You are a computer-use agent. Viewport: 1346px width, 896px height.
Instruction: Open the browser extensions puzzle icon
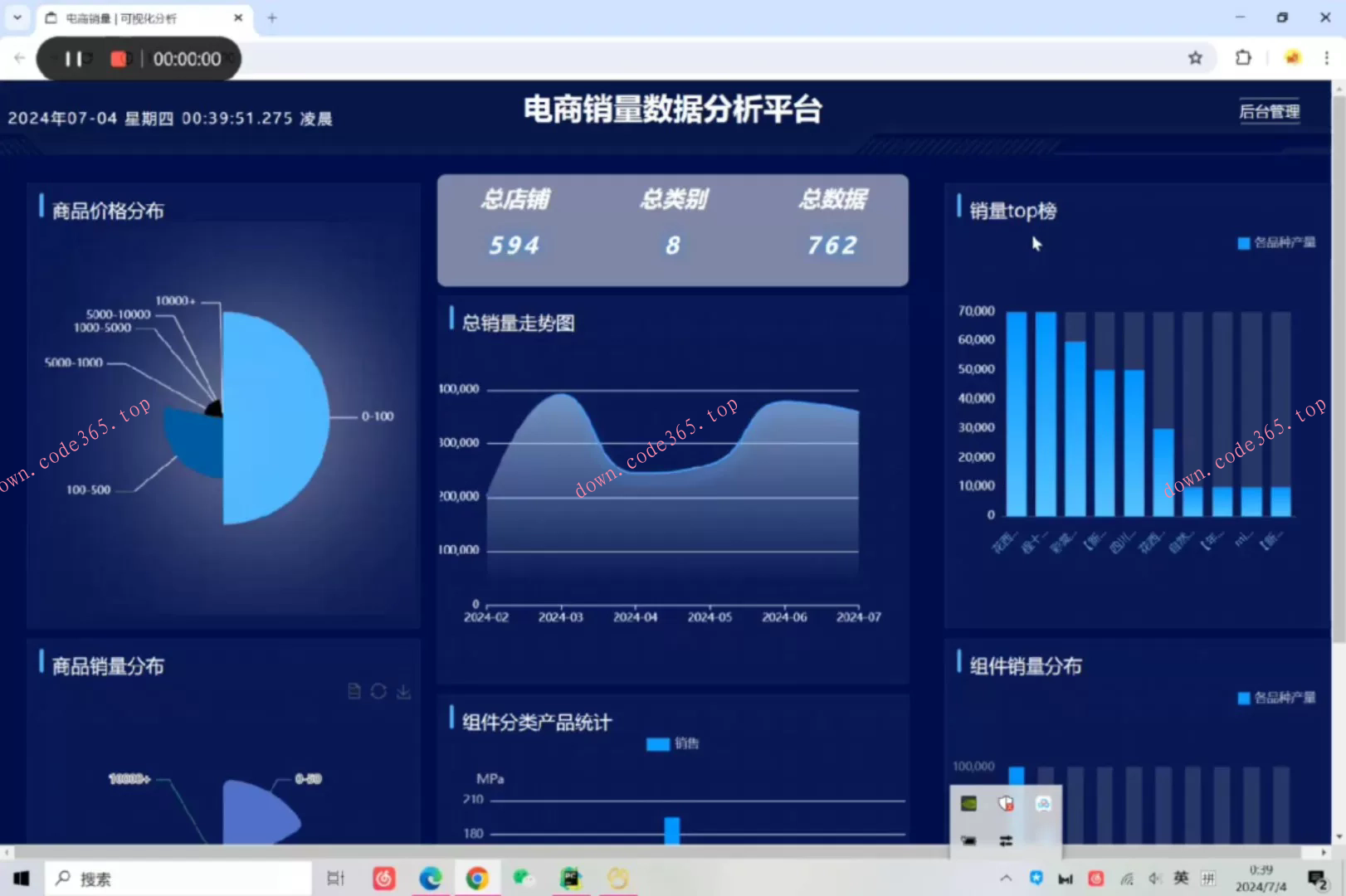[x=1243, y=58]
